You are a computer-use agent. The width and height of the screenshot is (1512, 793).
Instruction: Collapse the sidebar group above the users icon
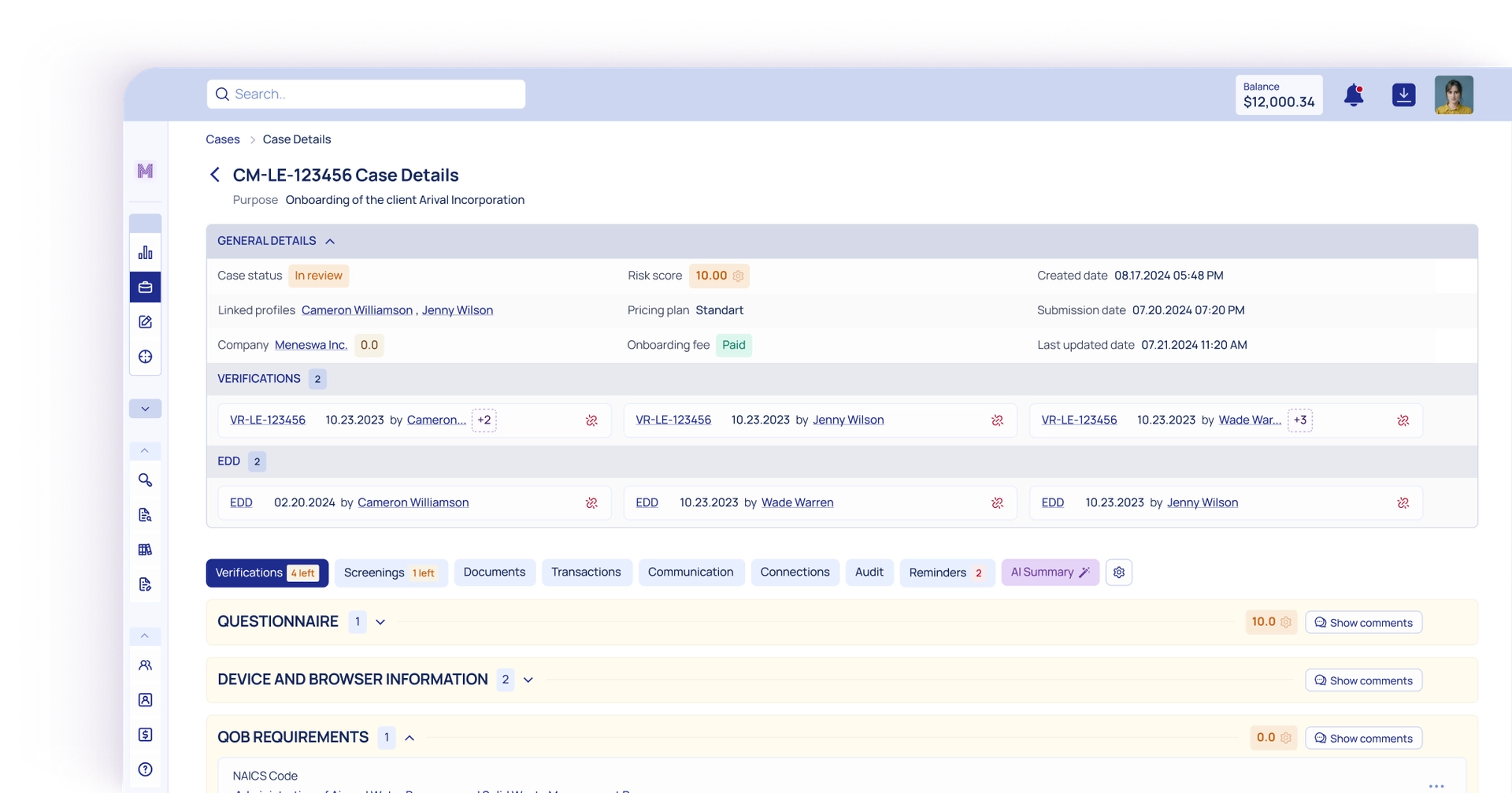(145, 636)
